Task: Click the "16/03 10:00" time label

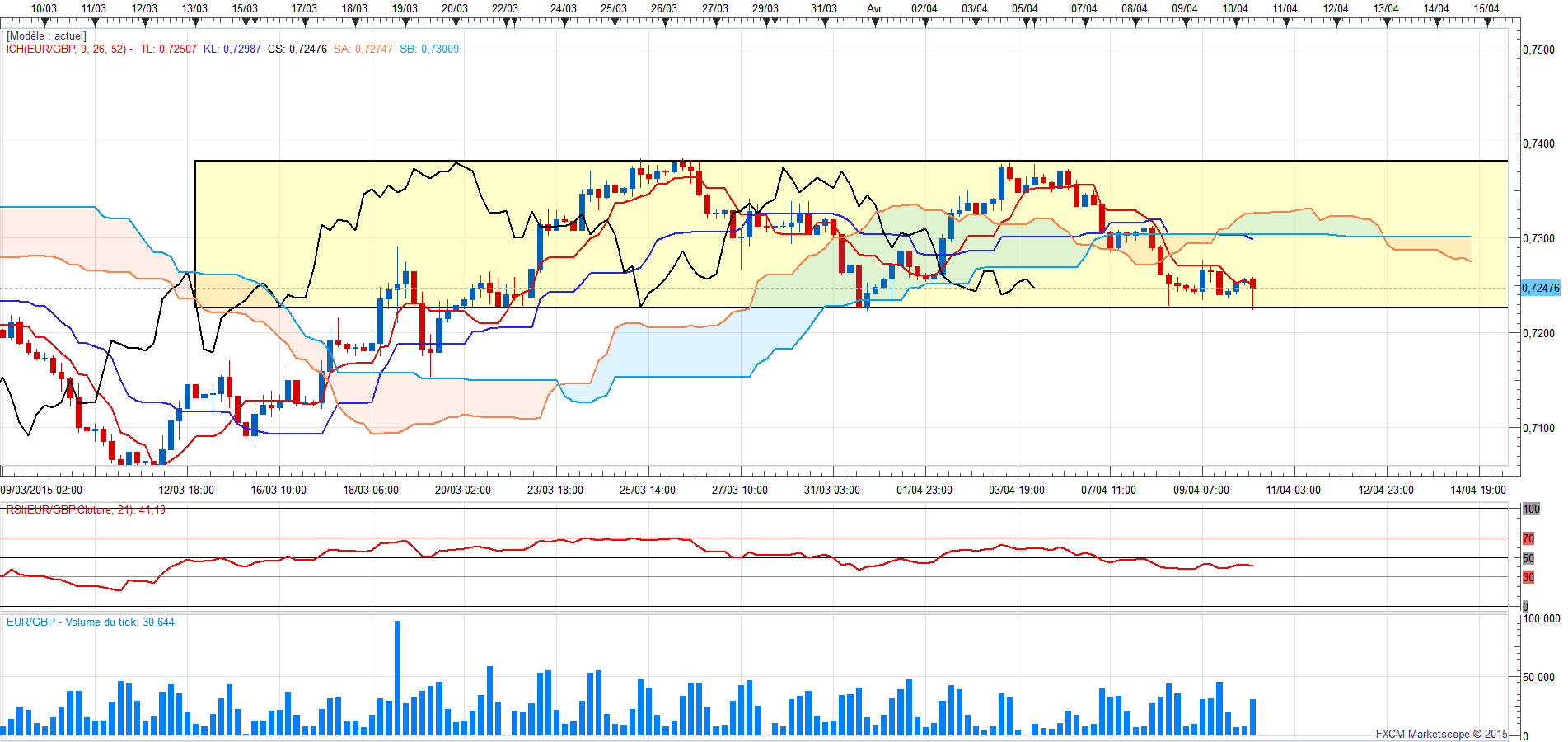Action: click(x=278, y=490)
